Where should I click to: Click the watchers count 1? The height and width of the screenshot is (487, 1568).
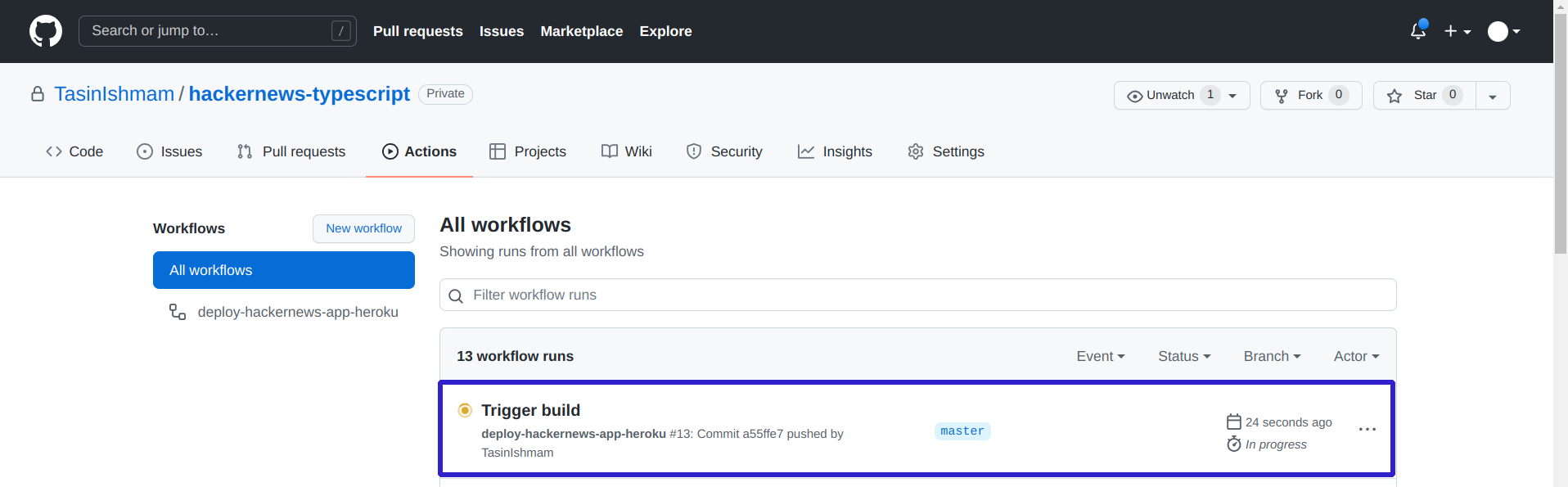tap(1210, 95)
